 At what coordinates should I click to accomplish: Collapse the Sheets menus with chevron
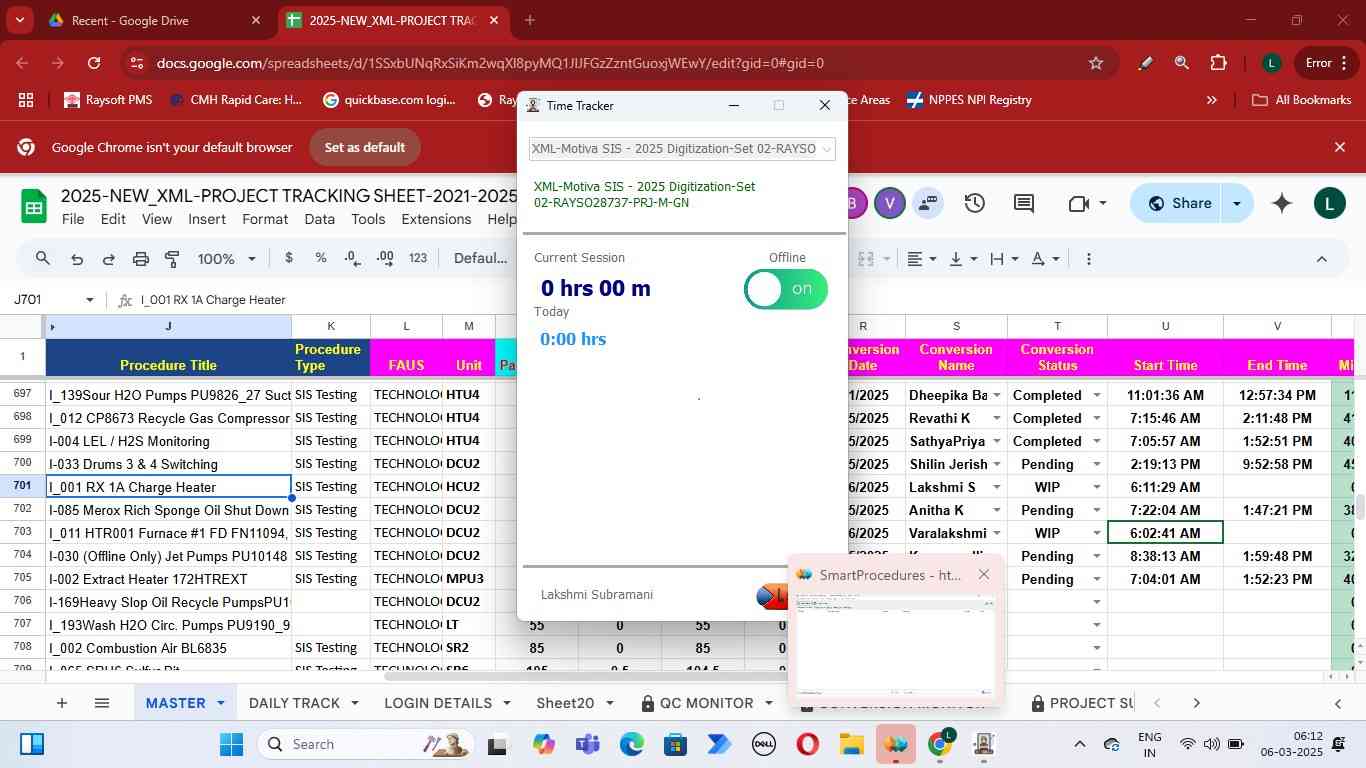click(1321, 259)
